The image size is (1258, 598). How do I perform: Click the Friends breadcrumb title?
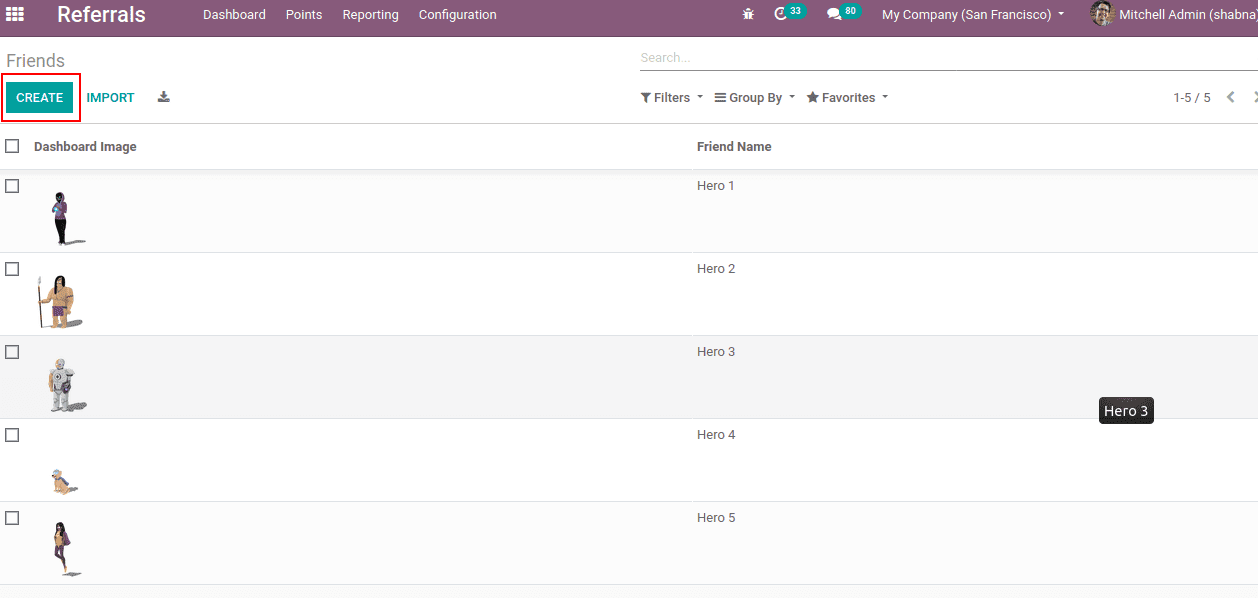click(x=36, y=61)
